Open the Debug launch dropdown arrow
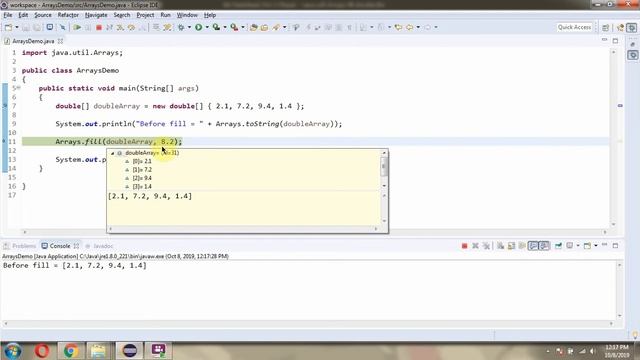Image resolution: width=640 pixels, height=360 pixels. click(189, 27)
